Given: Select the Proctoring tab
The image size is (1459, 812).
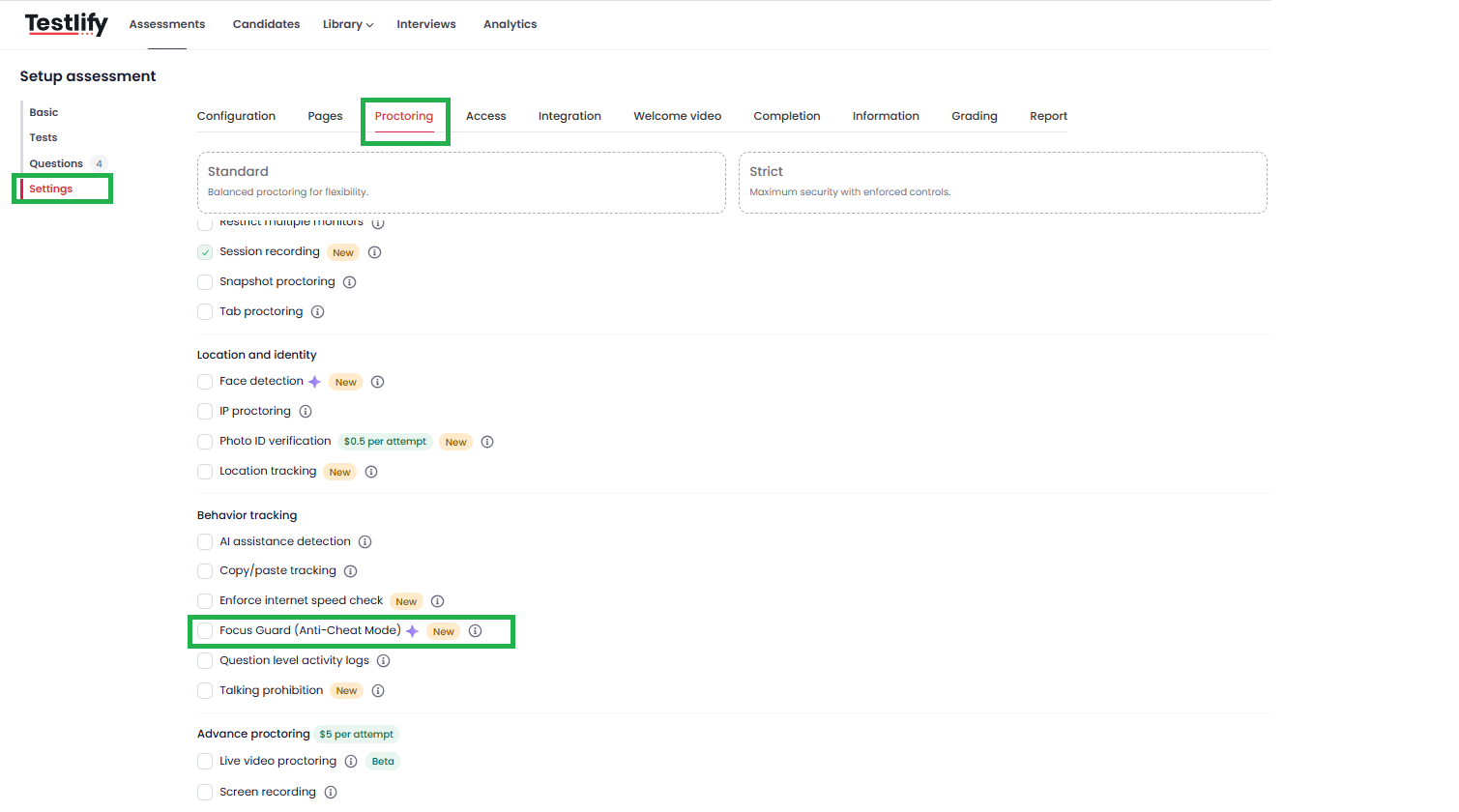Looking at the screenshot, I should click(404, 116).
